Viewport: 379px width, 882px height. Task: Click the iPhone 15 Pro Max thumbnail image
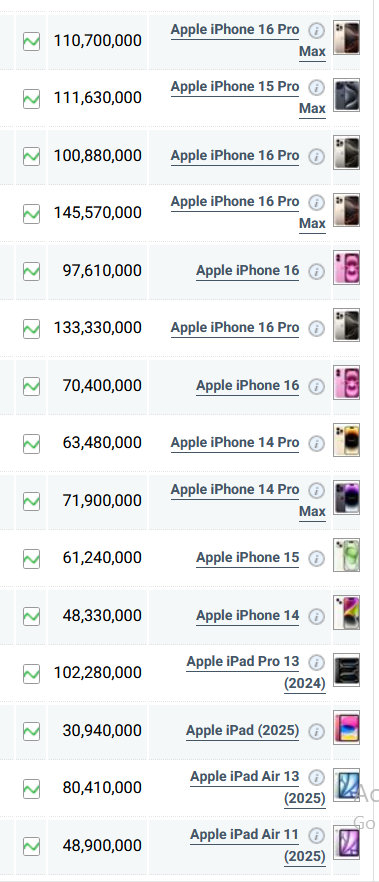point(346,95)
